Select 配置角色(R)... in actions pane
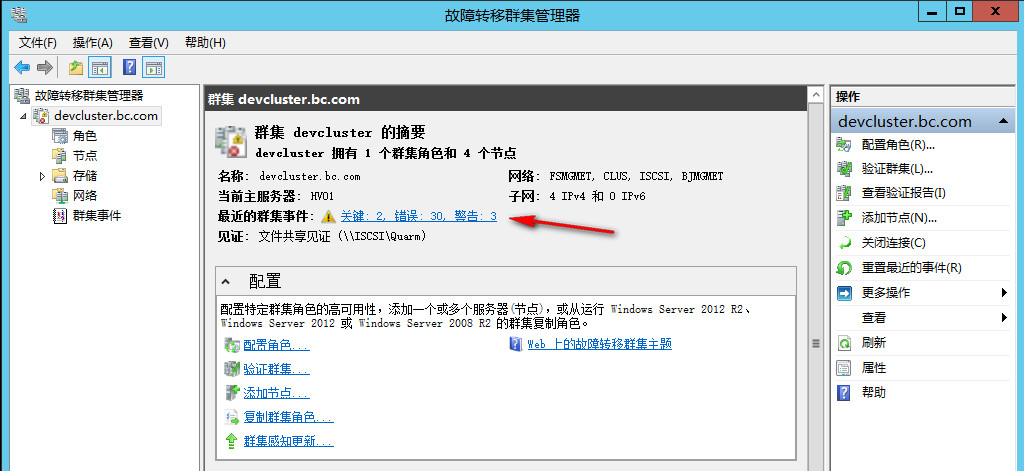 (898, 144)
